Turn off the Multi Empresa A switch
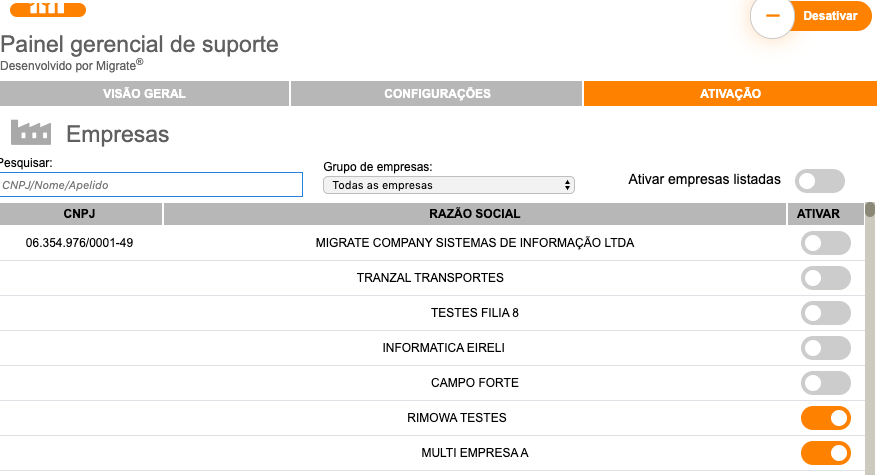The width and height of the screenshot is (883, 475). tap(826, 453)
